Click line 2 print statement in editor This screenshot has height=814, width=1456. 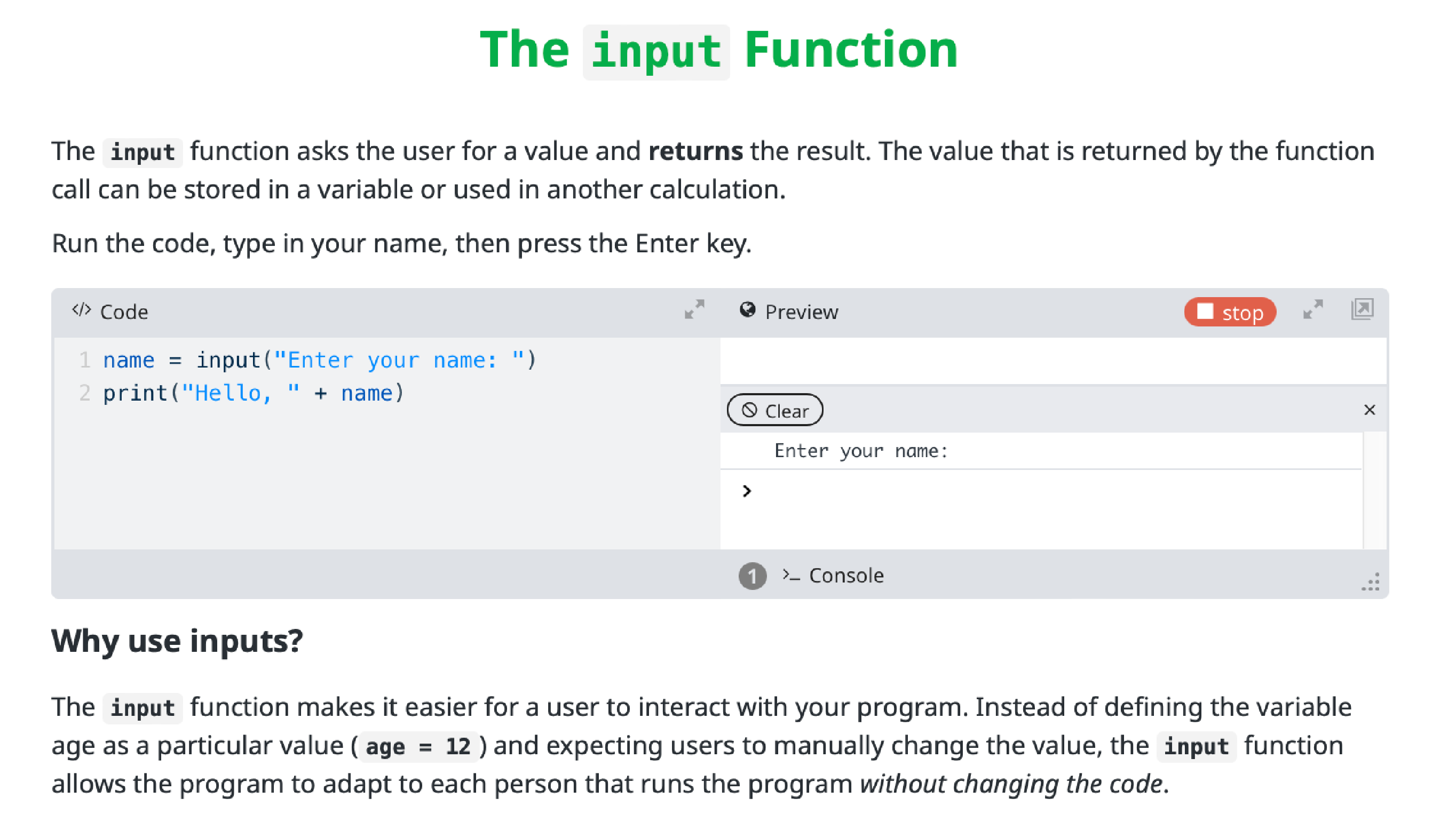(253, 393)
